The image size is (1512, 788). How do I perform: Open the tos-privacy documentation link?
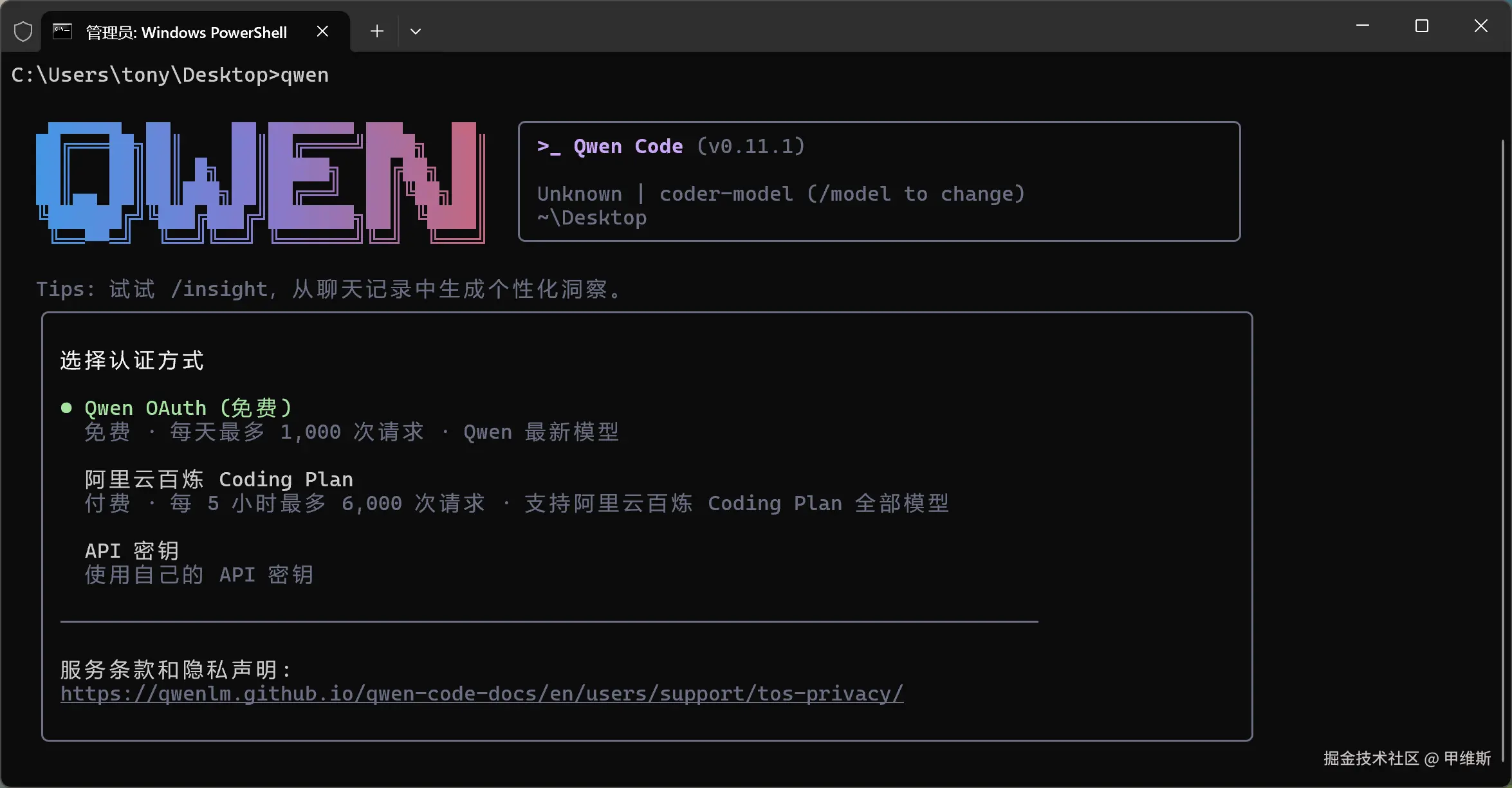tap(482, 693)
